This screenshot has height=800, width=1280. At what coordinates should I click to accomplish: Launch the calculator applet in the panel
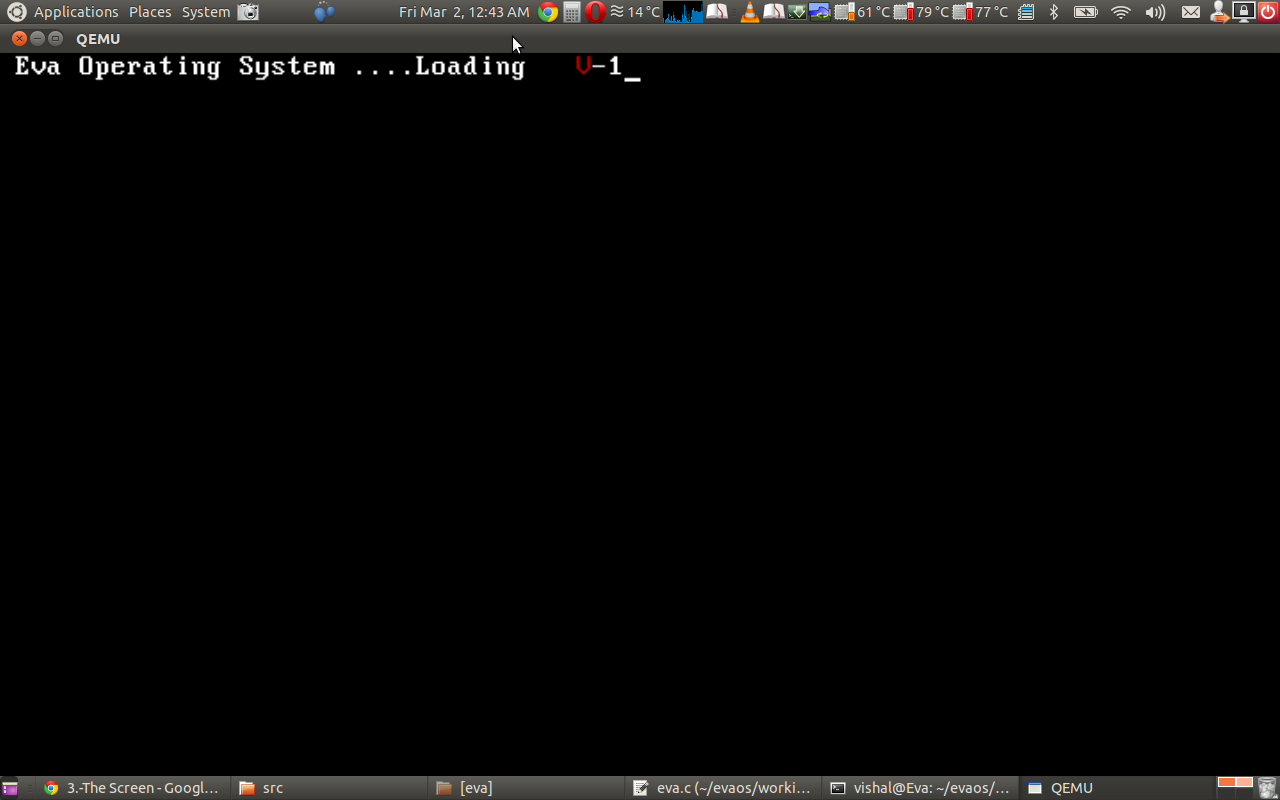tap(571, 12)
